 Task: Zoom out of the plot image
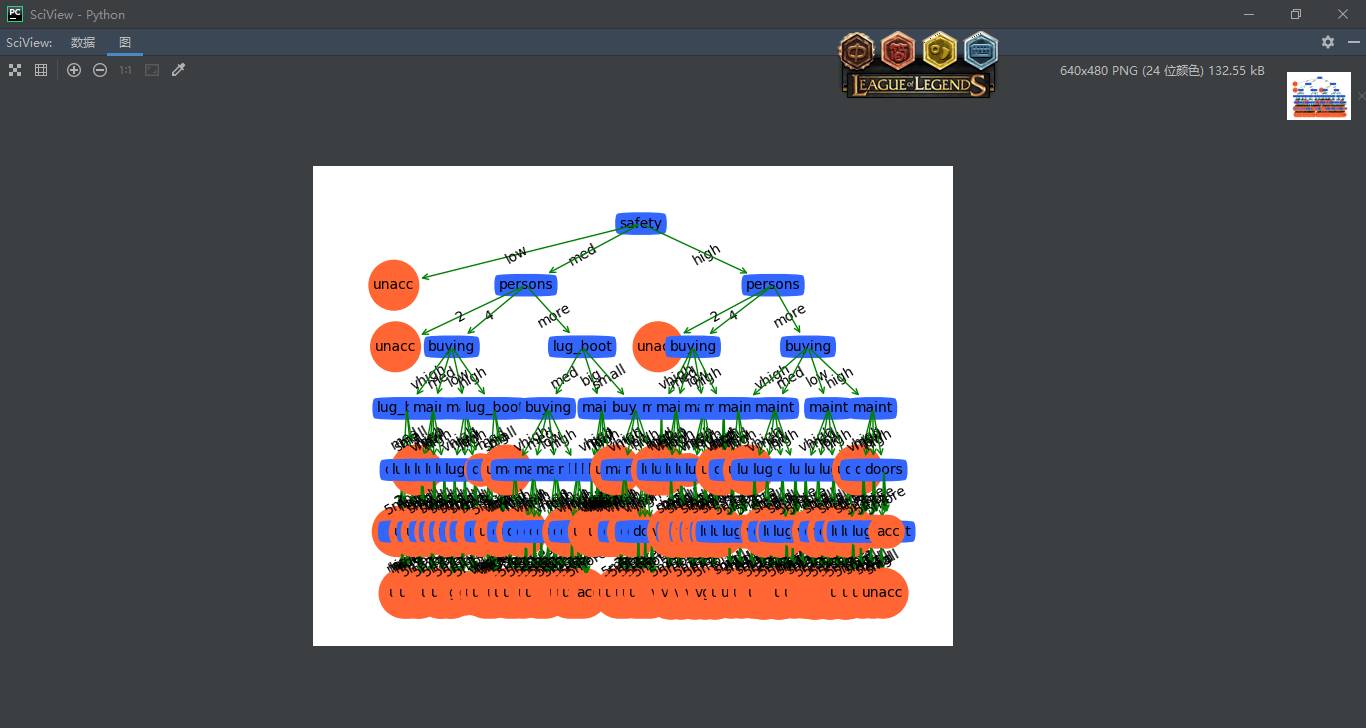pyautogui.click(x=100, y=70)
